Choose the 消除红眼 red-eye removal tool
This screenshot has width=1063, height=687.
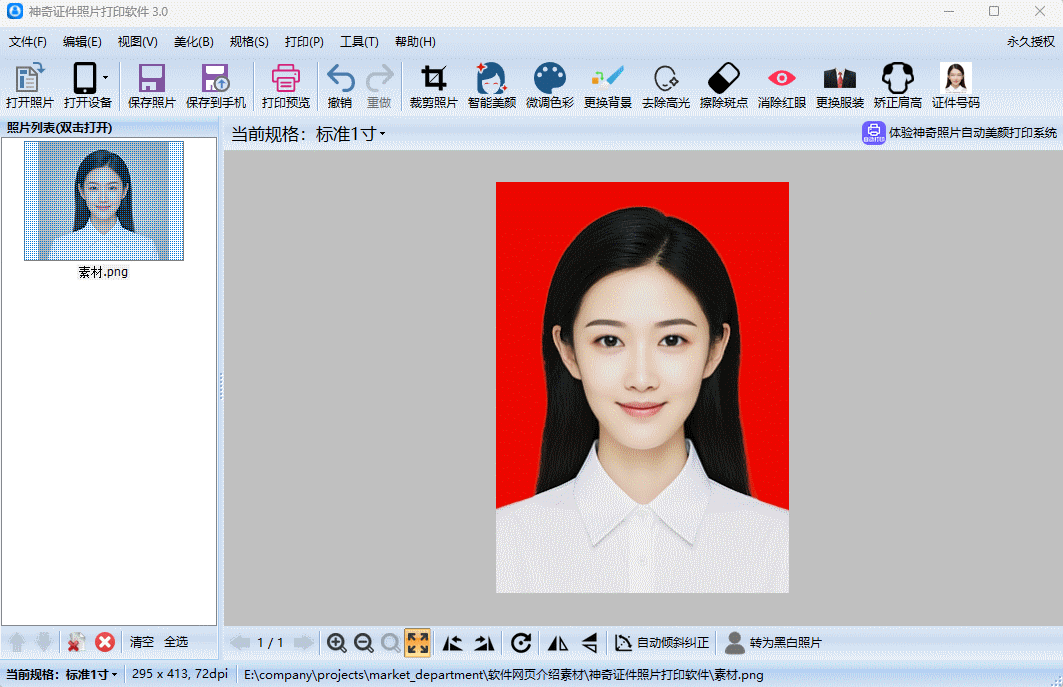781,86
